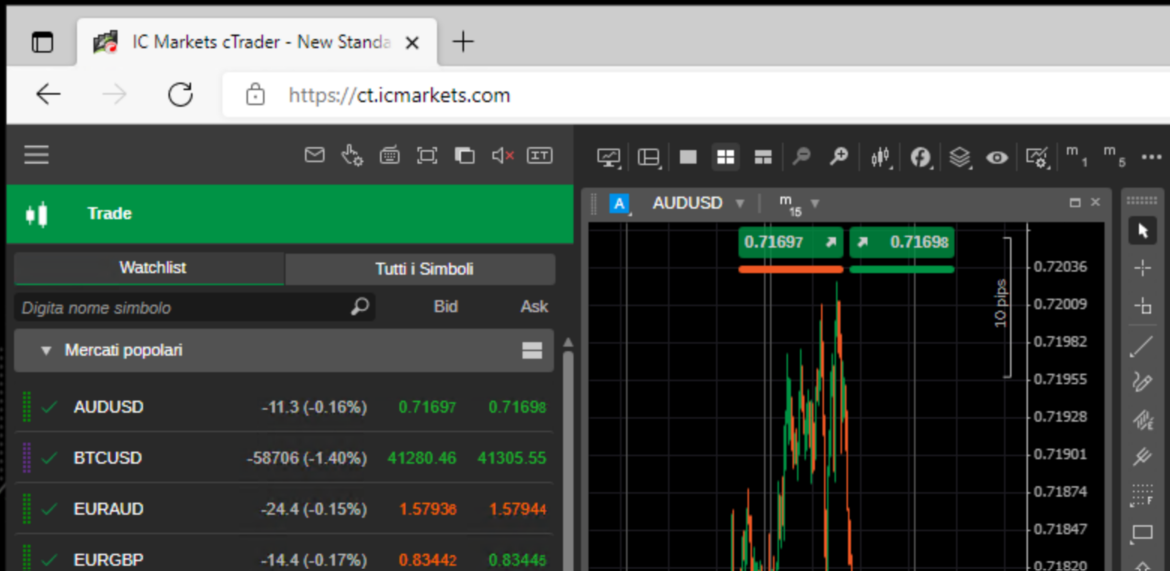1170x571 pixels.
Task: Click the Trade section header
Action: pos(290,213)
